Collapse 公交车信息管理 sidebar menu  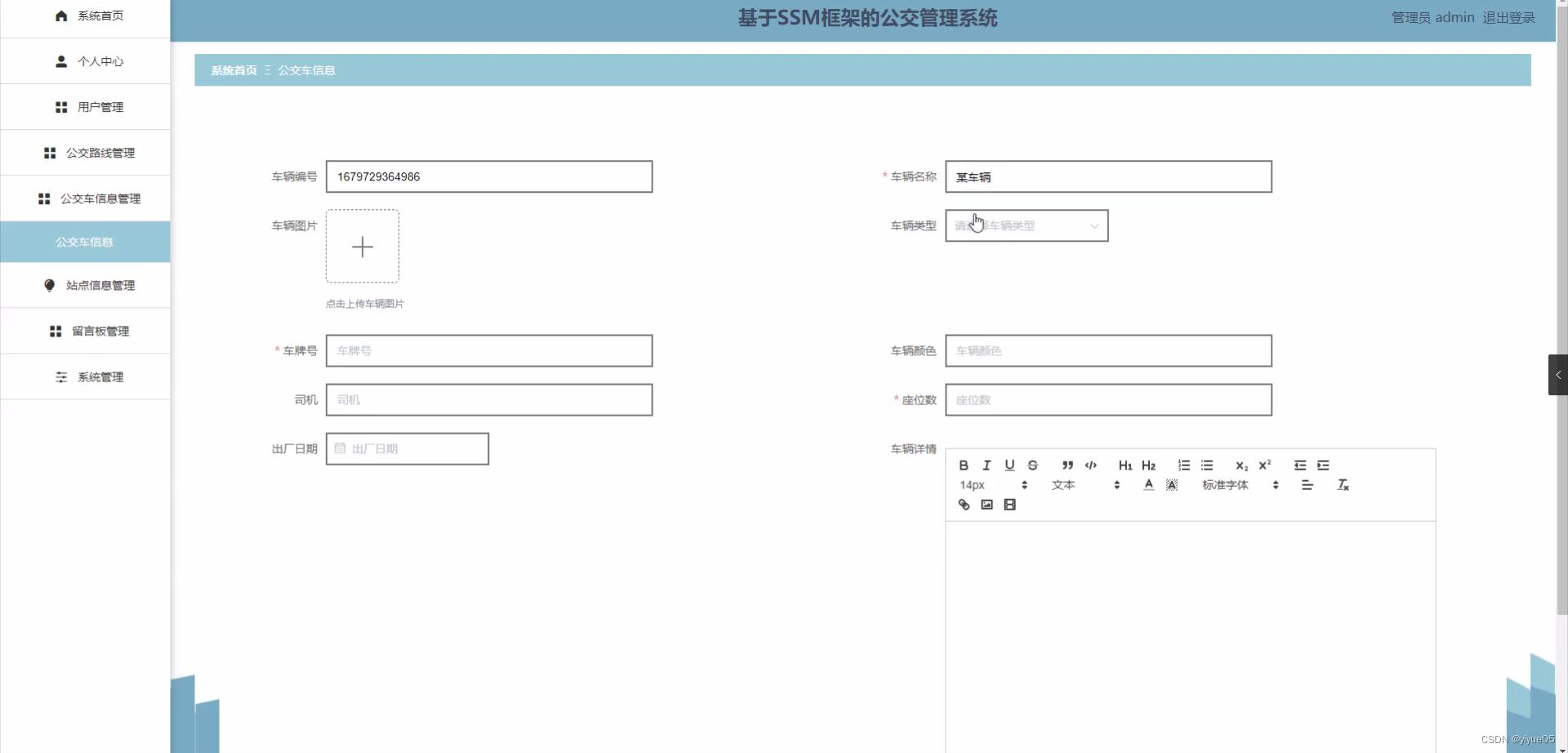[x=85, y=198]
